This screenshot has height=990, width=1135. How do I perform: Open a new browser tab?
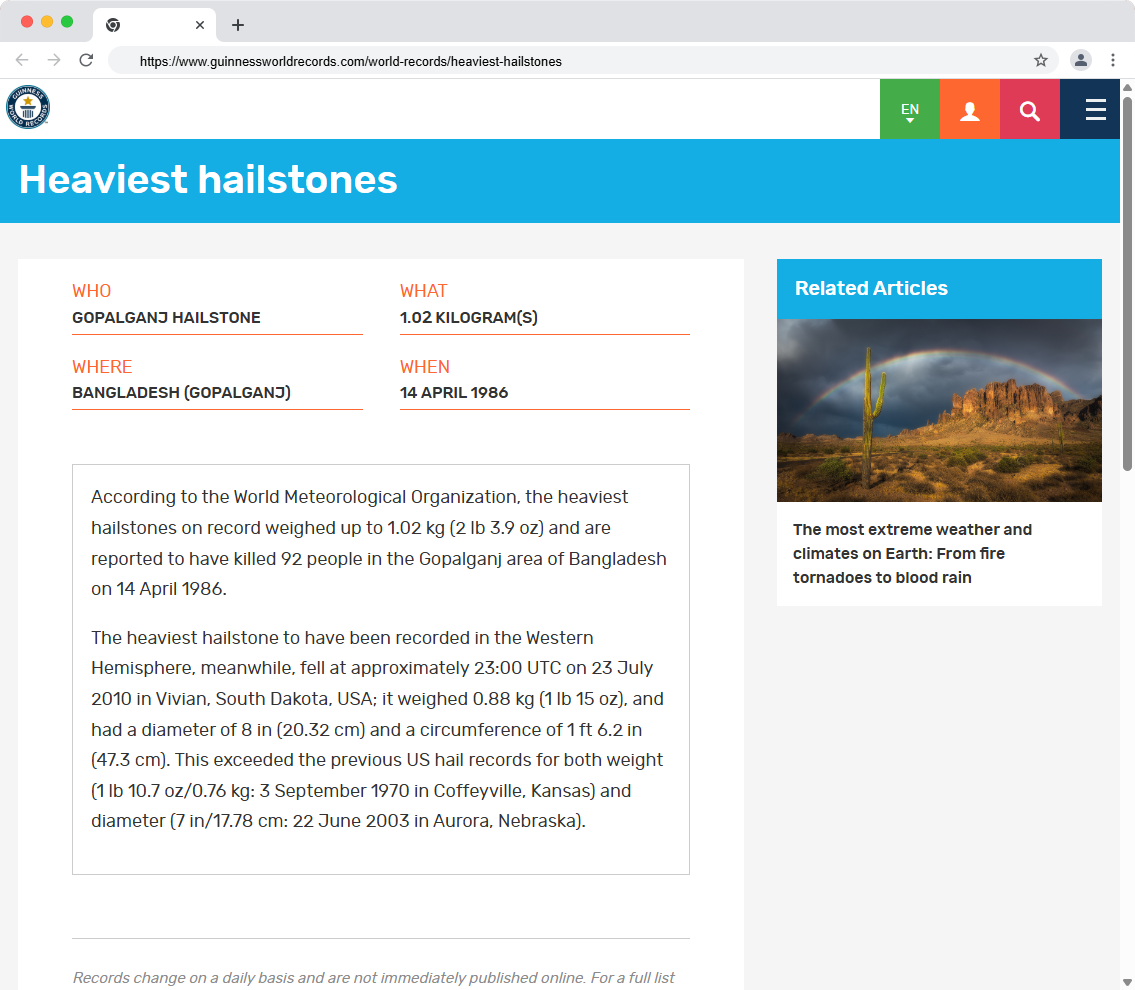[237, 25]
